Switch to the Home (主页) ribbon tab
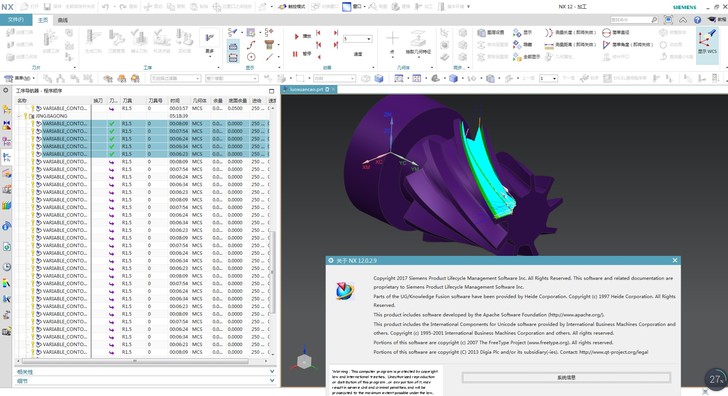 pos(43,20)
